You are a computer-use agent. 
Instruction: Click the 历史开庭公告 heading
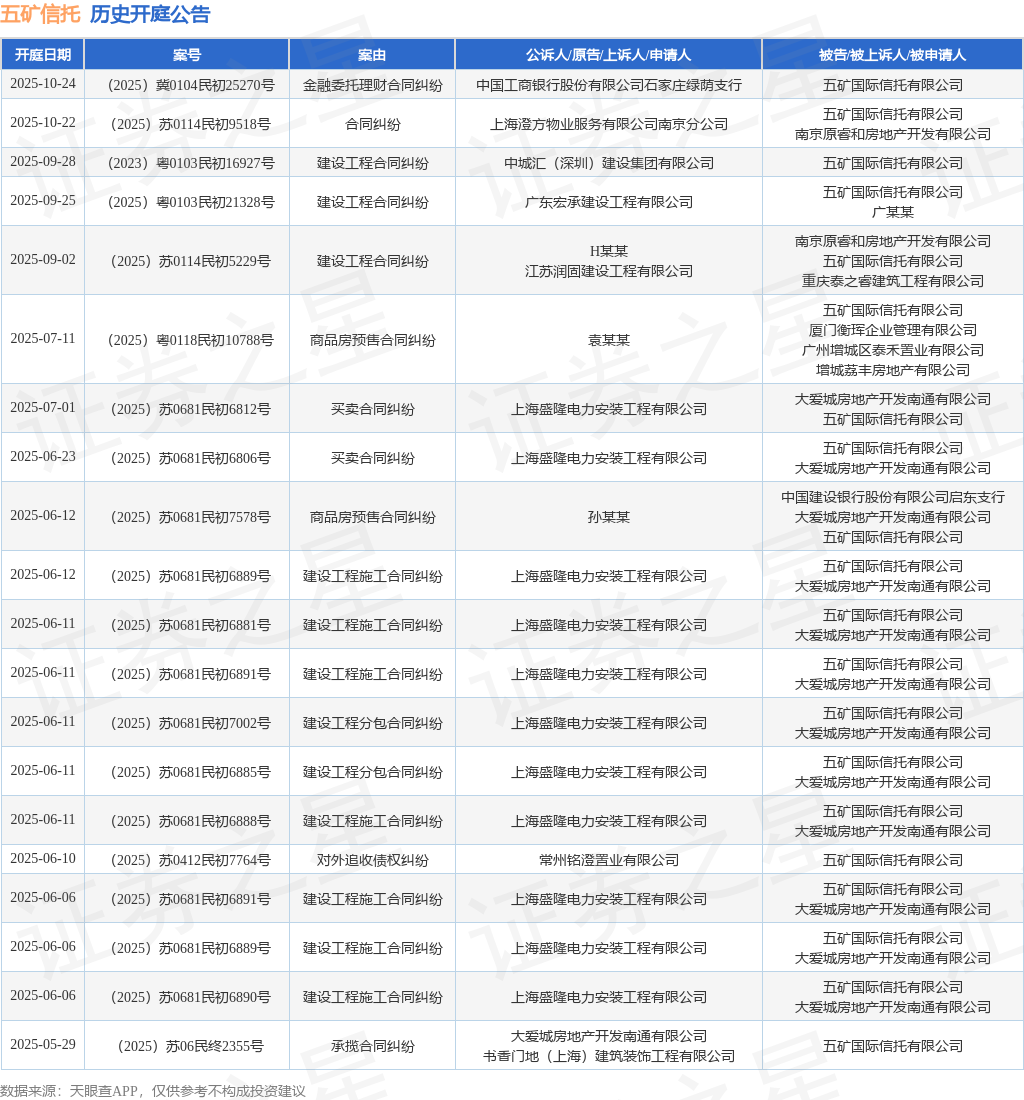tap(150, 14)
